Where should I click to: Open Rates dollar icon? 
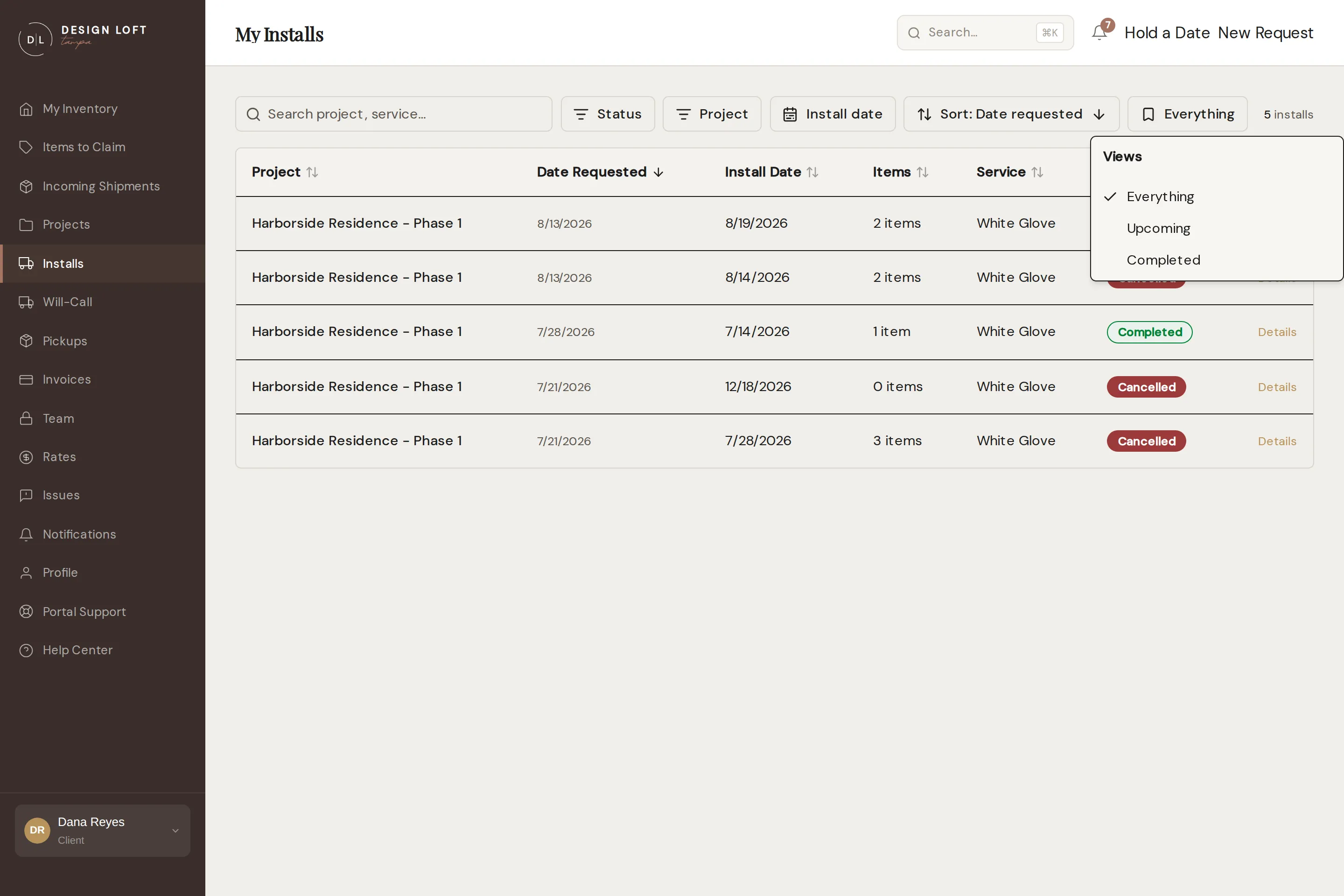(26, 456)
